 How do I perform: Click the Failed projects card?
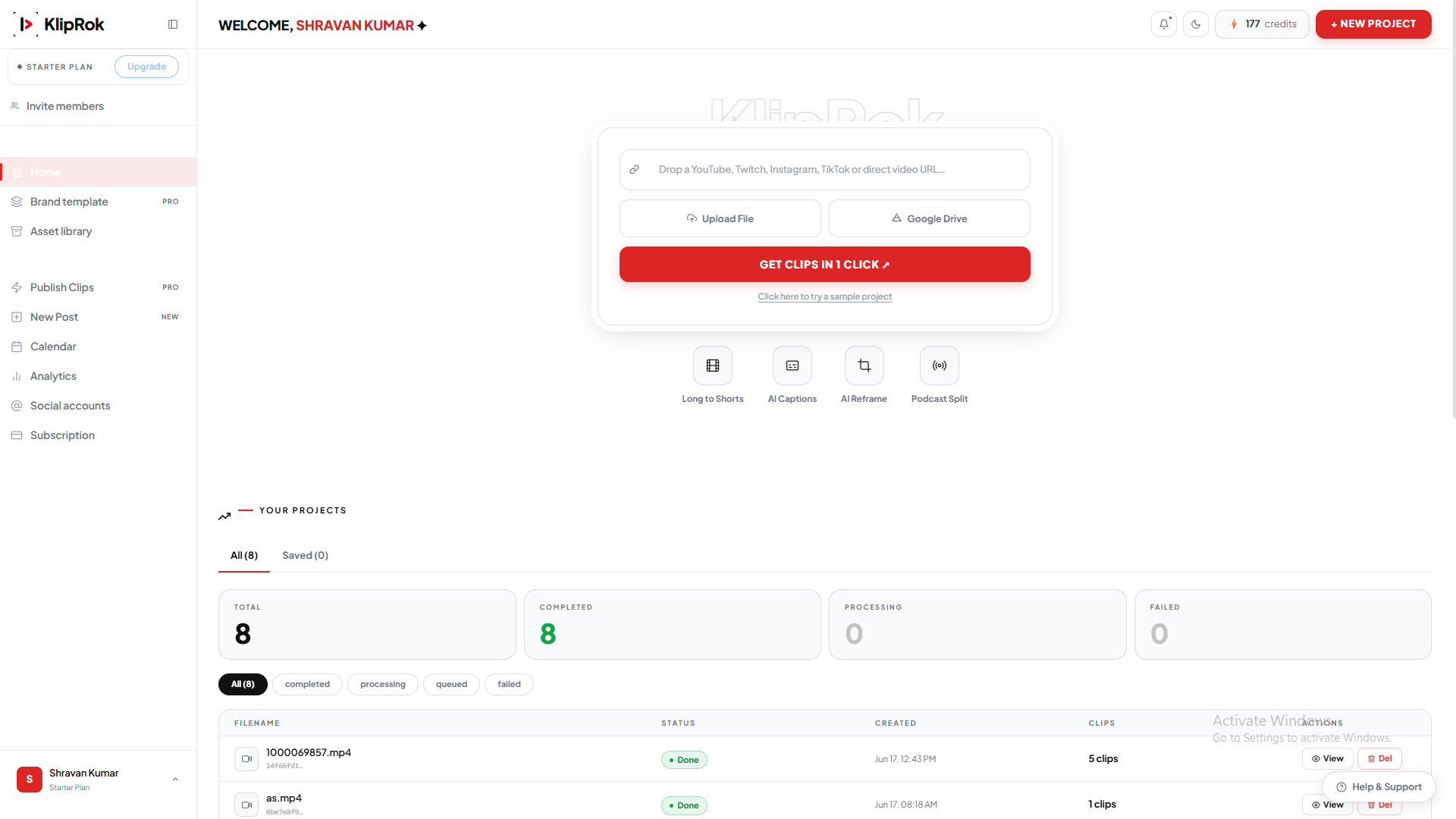tap(1282, 625)
